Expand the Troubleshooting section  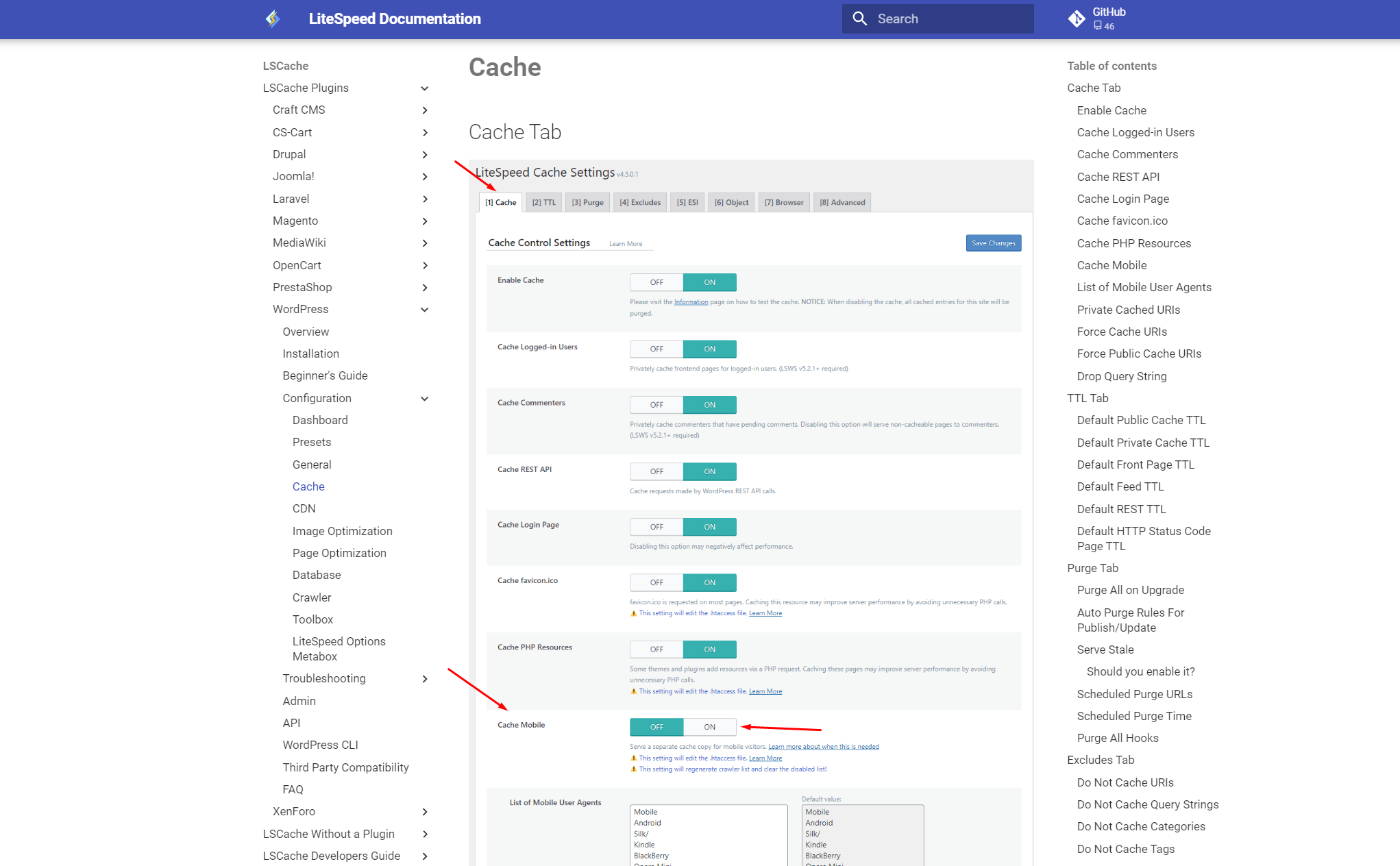(x=425, y=679)
